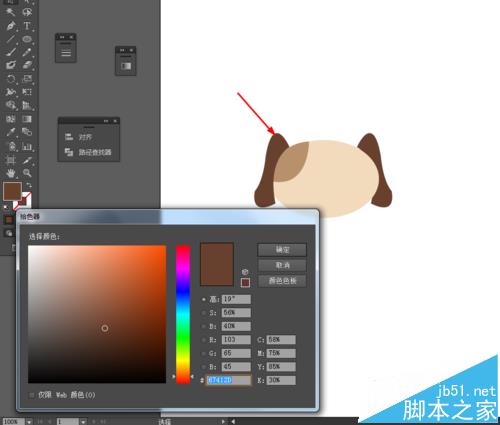Select the Paintbrush tool
Viewport: 500px width, 425px height.
pos(10,52)
